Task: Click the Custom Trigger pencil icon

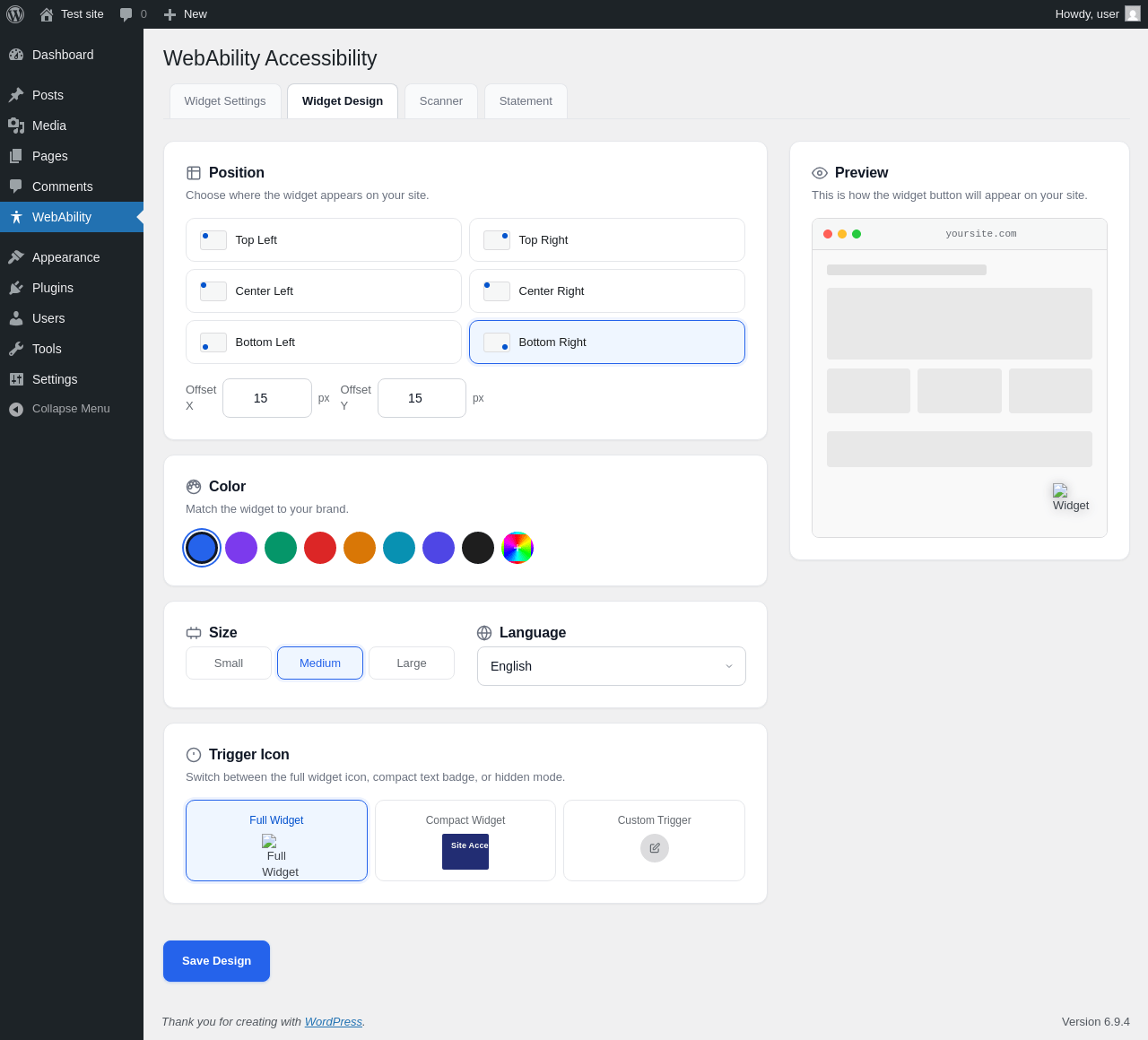Action: [x=655, y=848]
